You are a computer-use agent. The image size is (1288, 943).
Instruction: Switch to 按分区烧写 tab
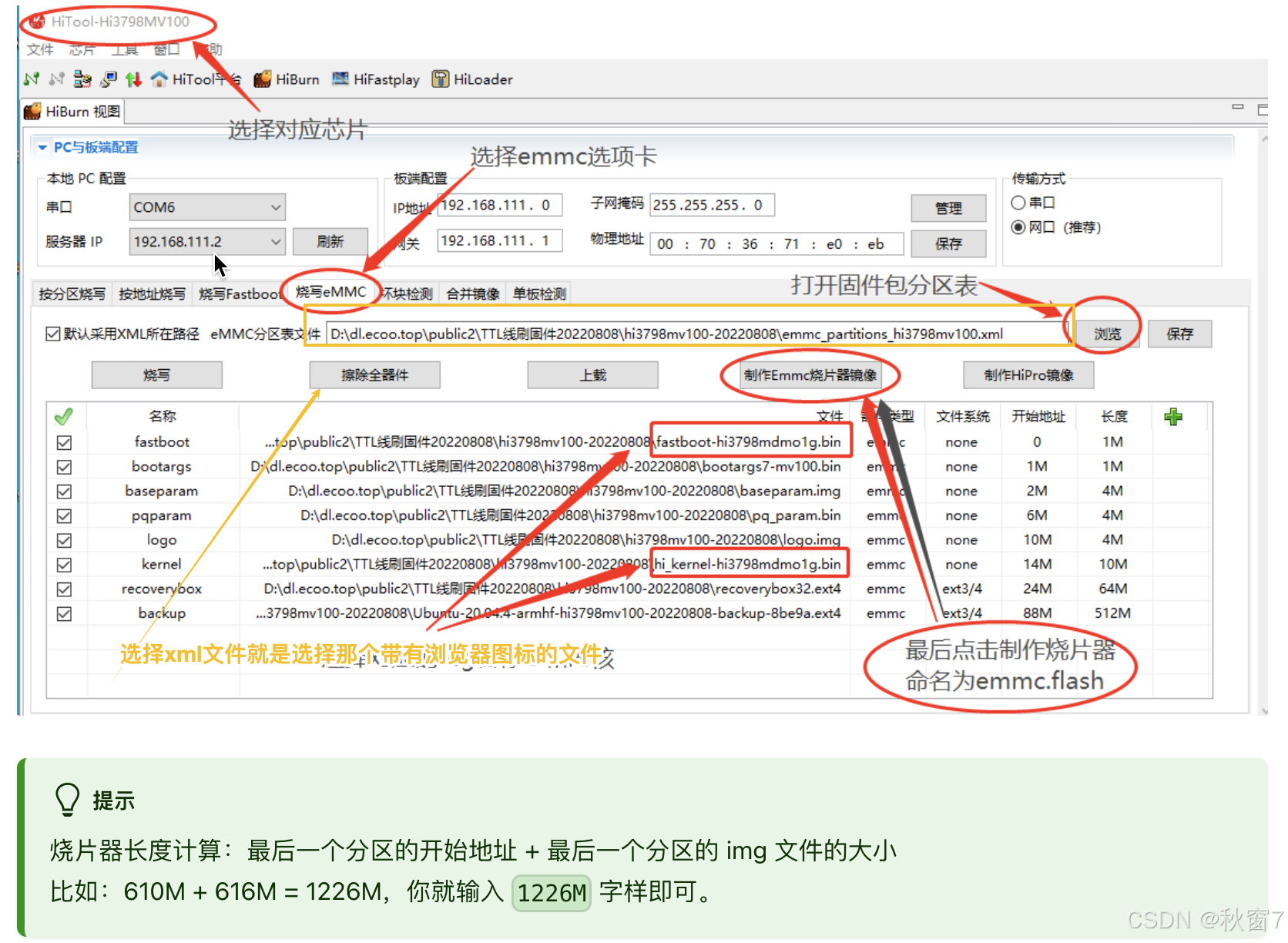(x=72, y=294)
